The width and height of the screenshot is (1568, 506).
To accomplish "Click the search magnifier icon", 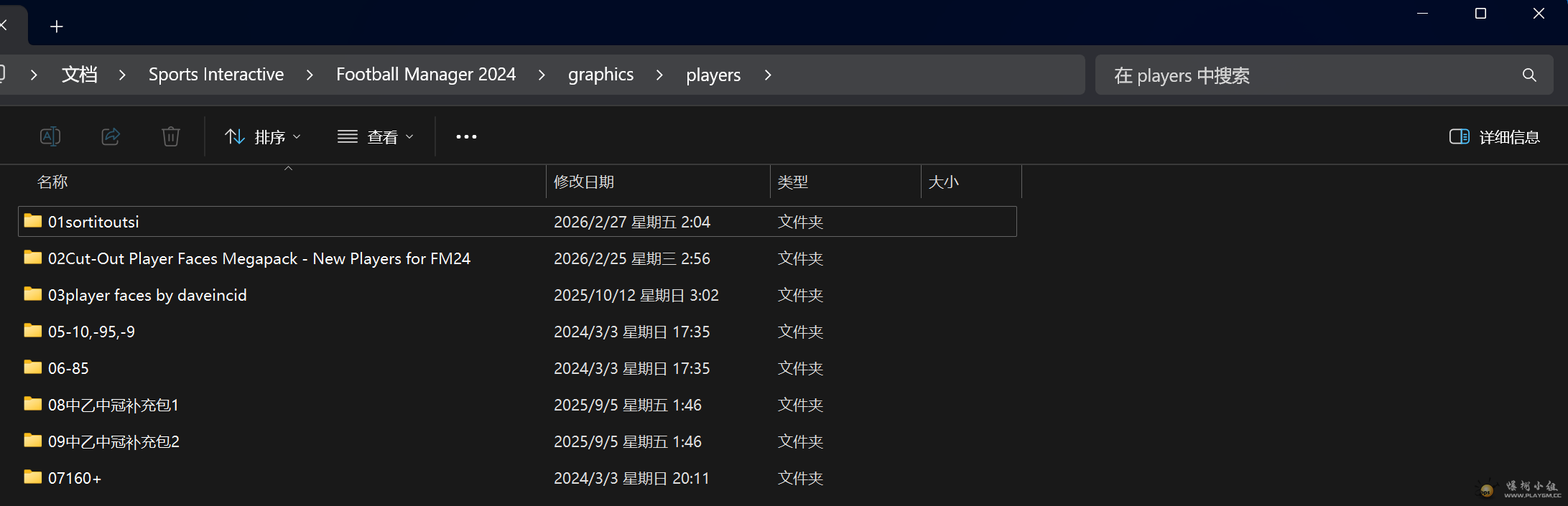I will point(1529,75).
